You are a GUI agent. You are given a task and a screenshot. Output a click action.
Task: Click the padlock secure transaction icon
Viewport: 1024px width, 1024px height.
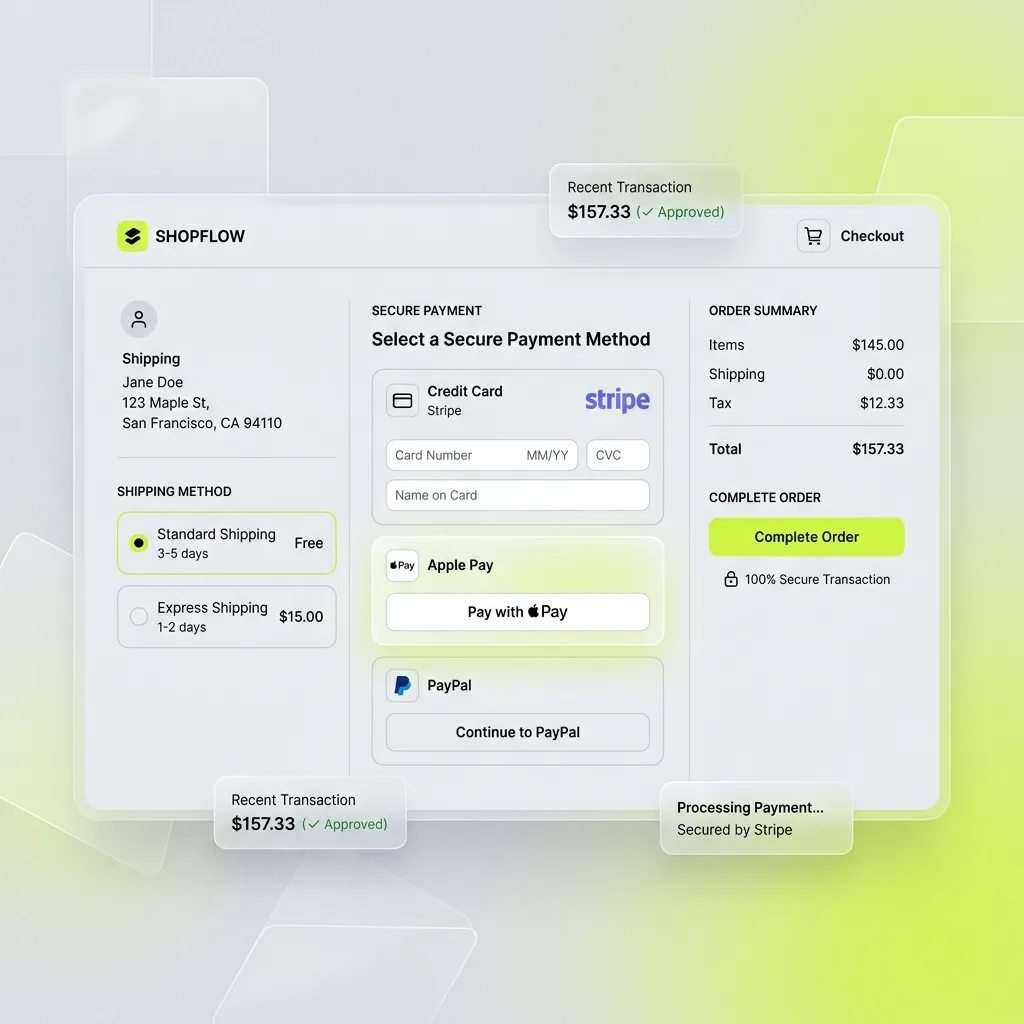point(731,579)
